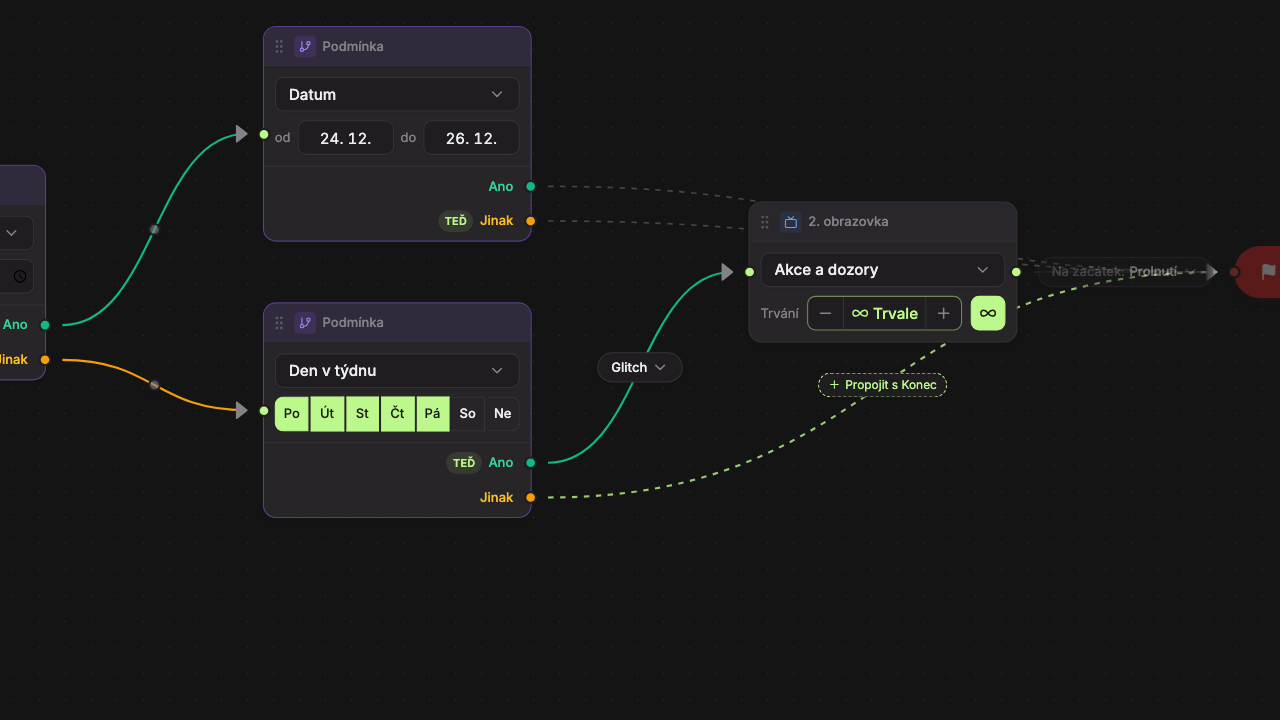Click the TEĎ badge next to Jinak
Screen dimensions: 1280x720
tap(456, 221)
